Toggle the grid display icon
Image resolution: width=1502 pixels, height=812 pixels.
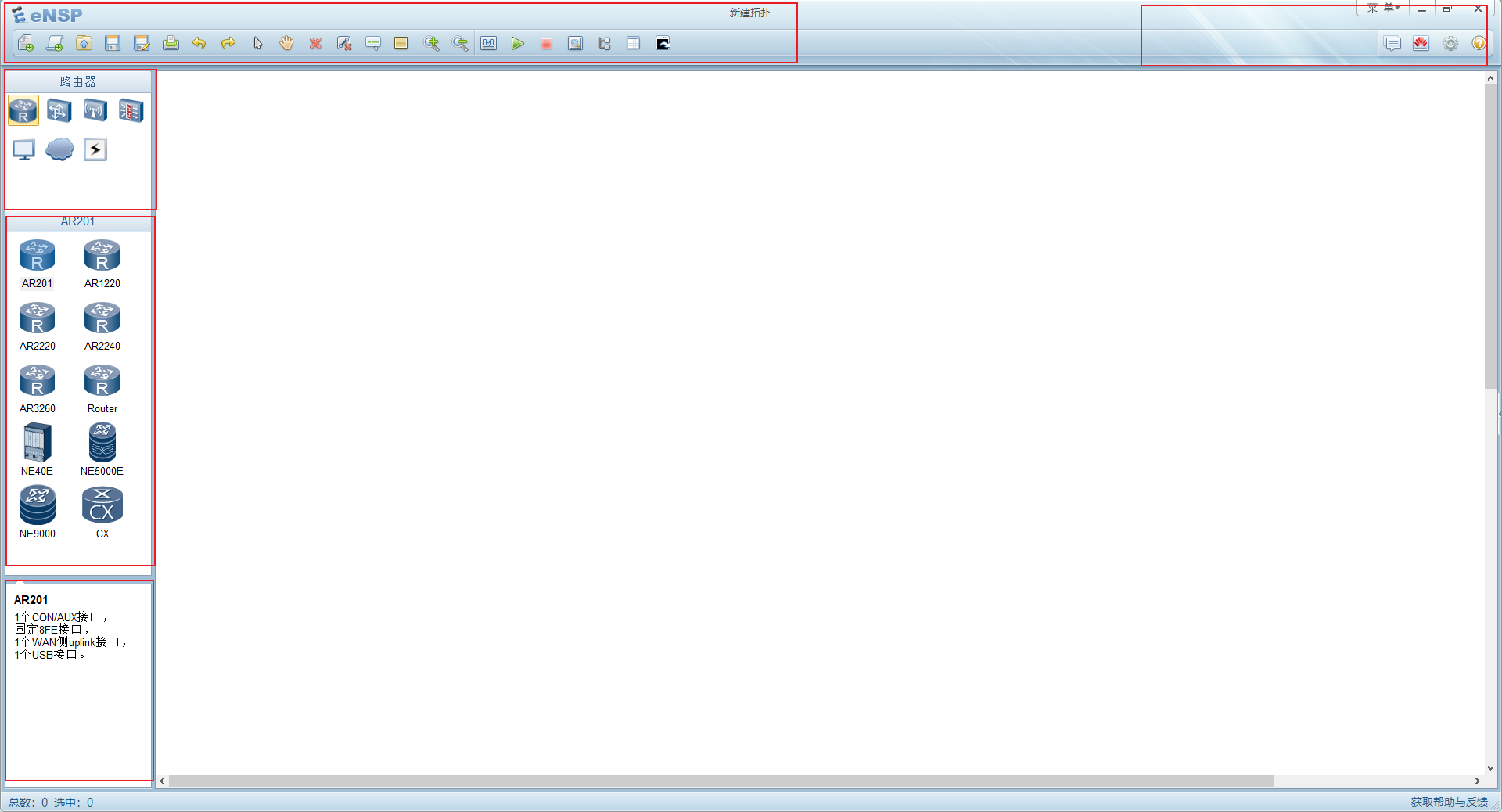click(633, 44)
